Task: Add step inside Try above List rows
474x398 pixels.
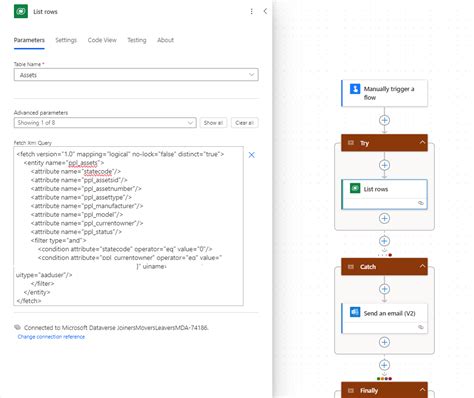Action: click(384, 165)
